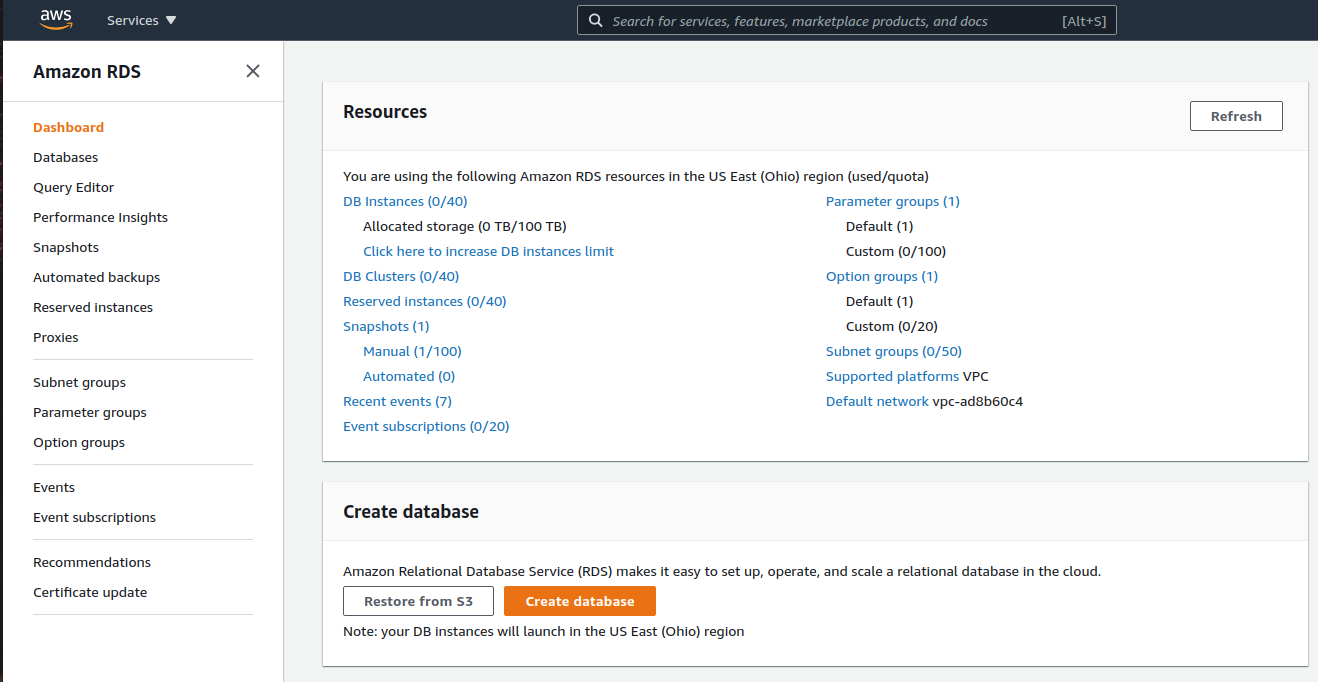
Task: Open the Manual (1/100) snapshots link
Action: [412, 351]
